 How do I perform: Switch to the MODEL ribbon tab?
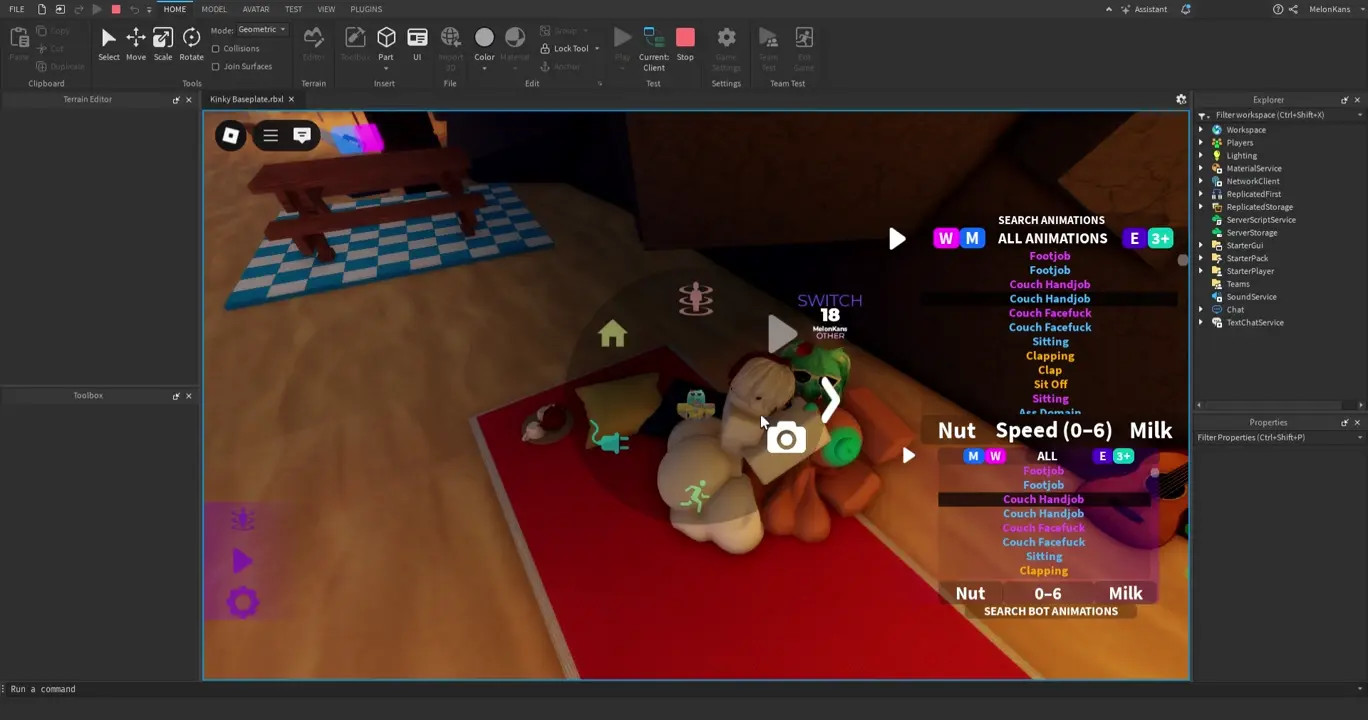pos(213,9)
